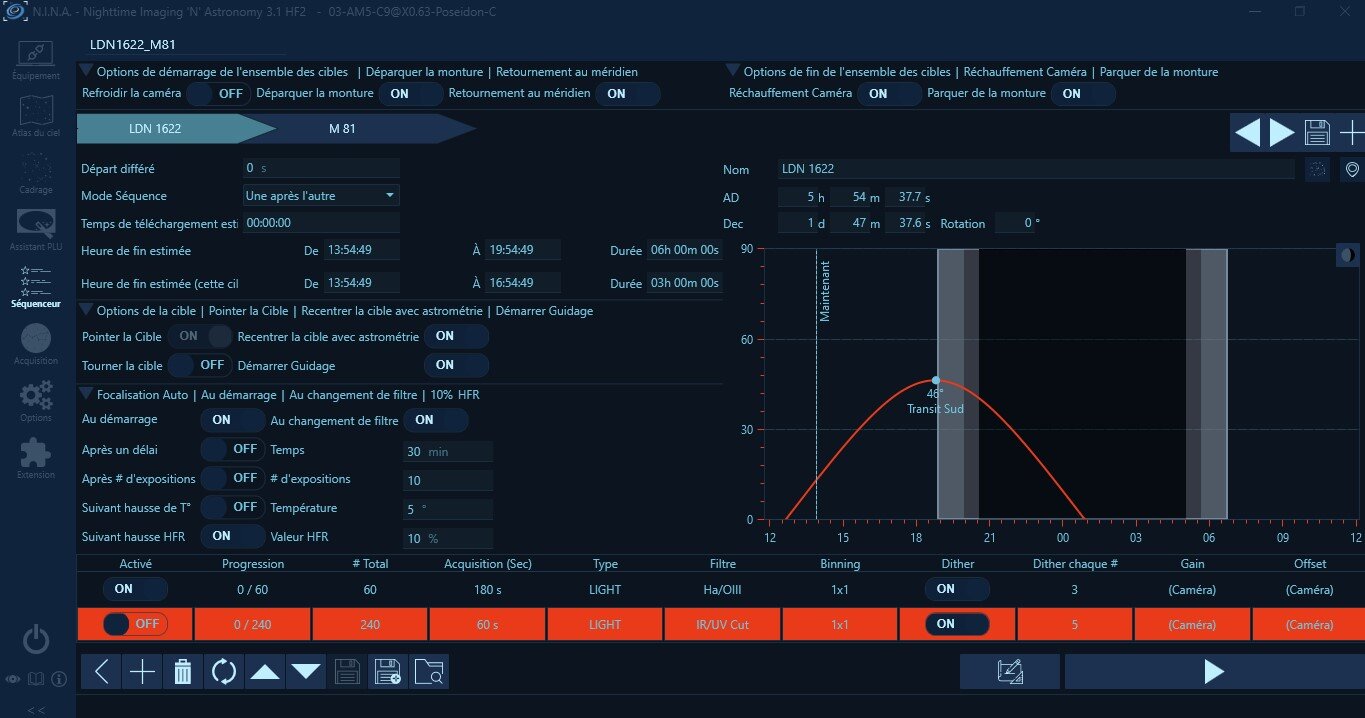Image resolution: width=1365 pixels, height=718 pixels.
Task: Open the Équipement section in sidebar
Action: tap(36, 59)
